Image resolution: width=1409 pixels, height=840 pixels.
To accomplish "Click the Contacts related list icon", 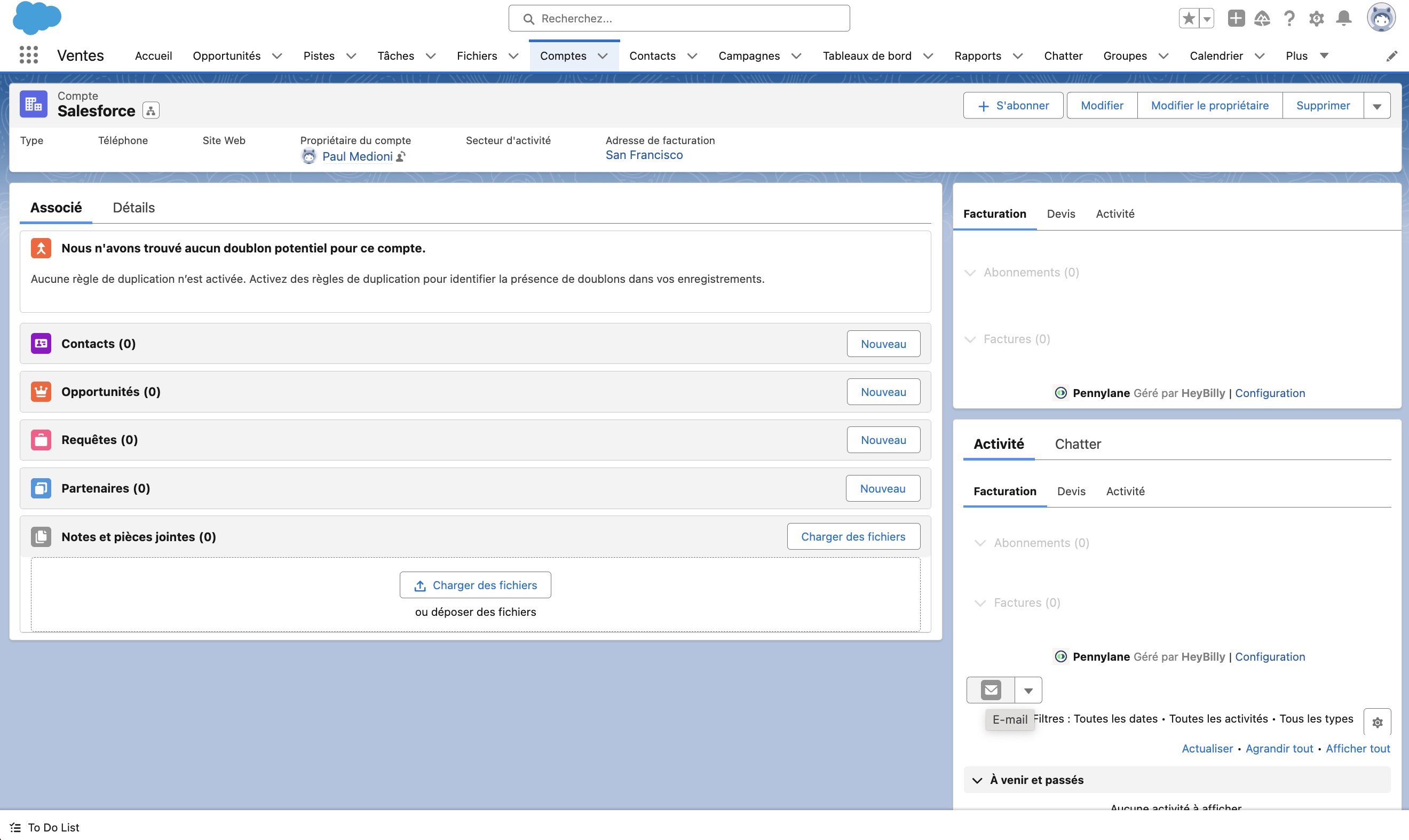I will coord(41,344).
